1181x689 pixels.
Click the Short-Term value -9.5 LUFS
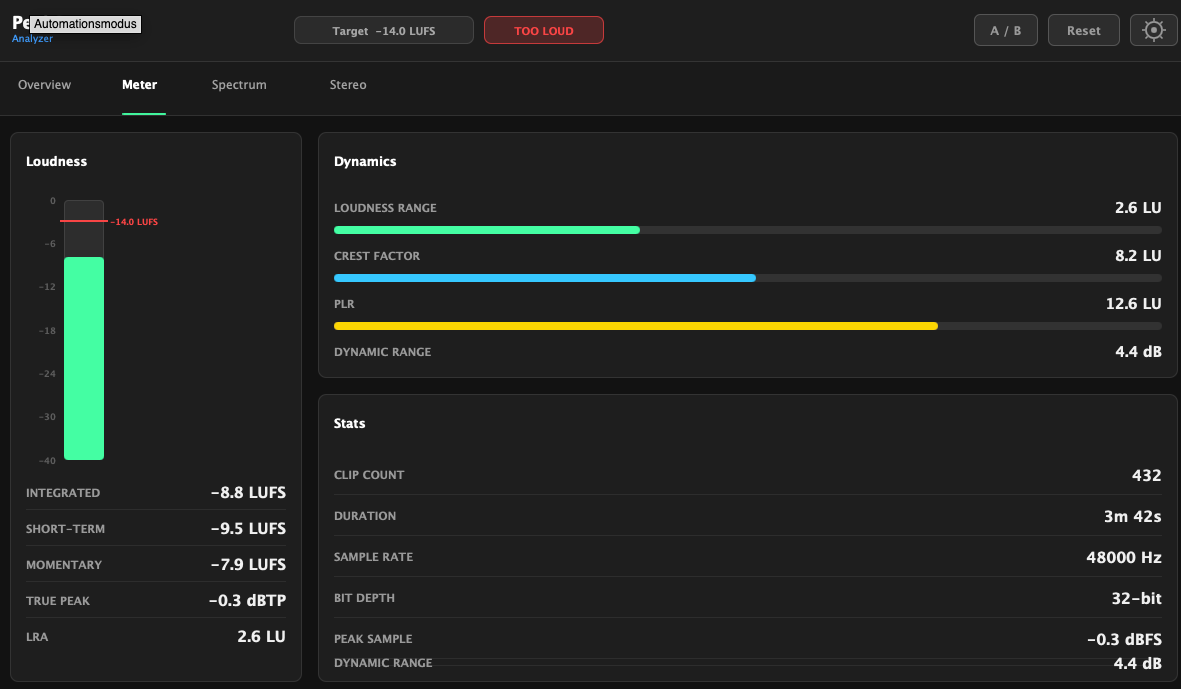248,529
